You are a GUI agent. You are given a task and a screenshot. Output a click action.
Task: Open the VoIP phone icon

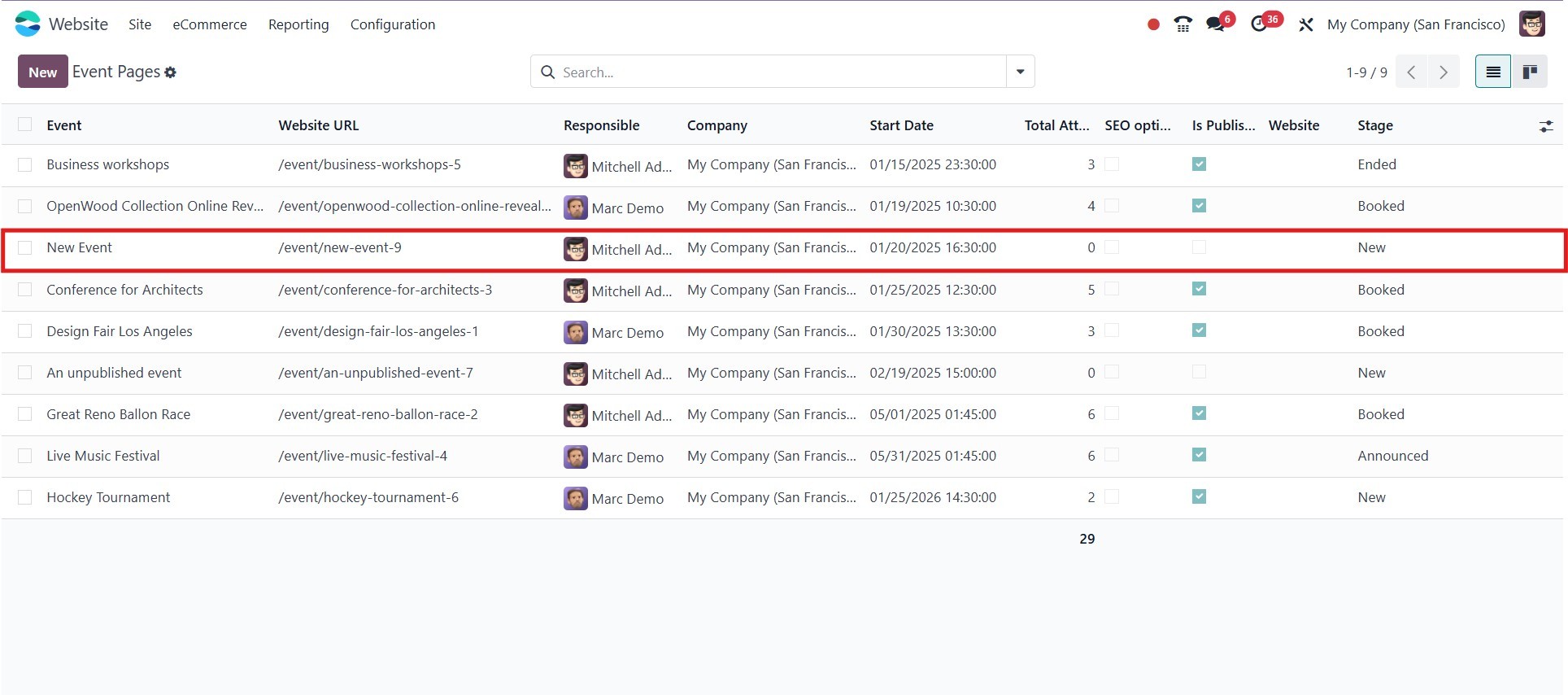(x=1183, y=24)
